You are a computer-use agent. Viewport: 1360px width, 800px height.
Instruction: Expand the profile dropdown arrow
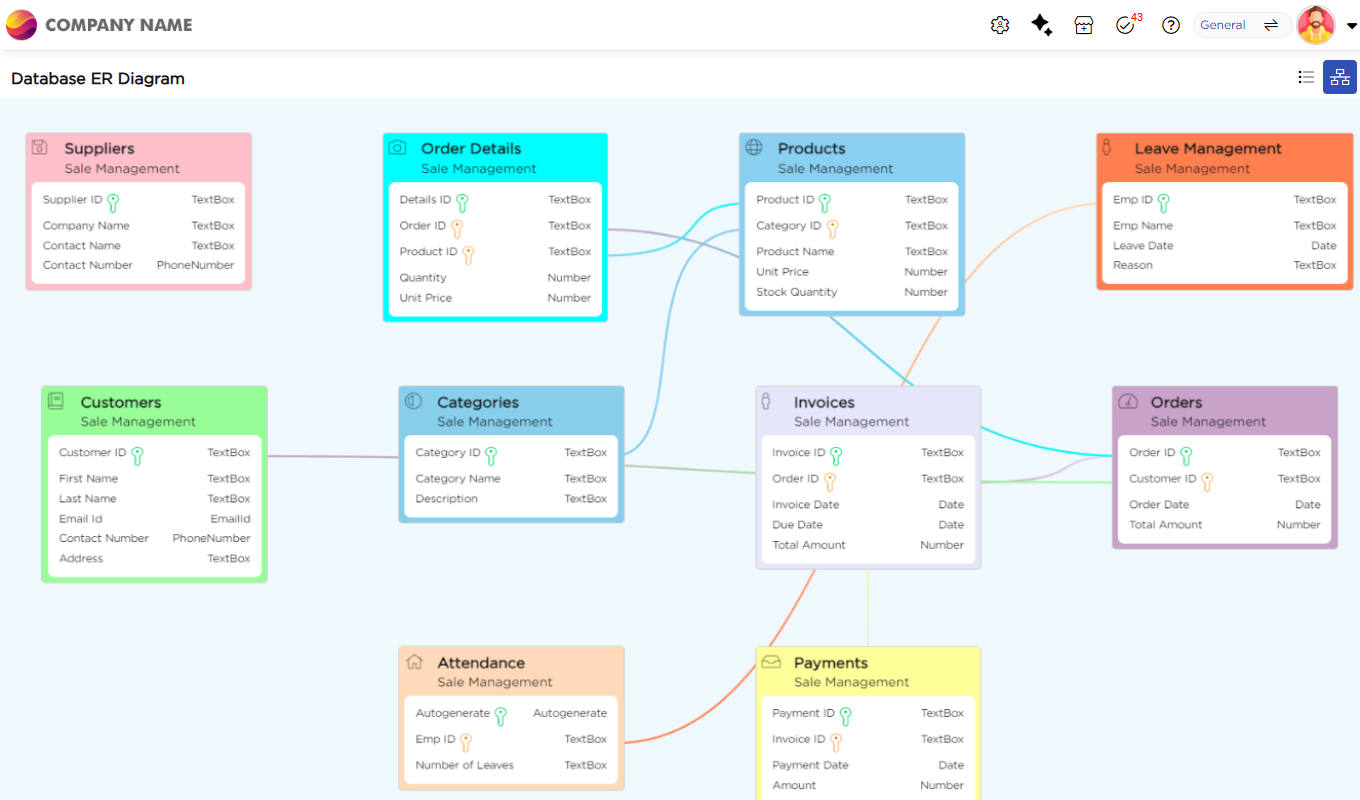[1351, 27]
